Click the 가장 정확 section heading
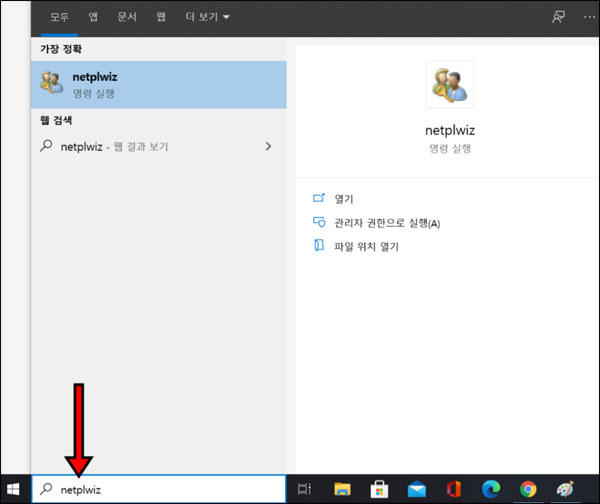 click(x=61, y=49)
